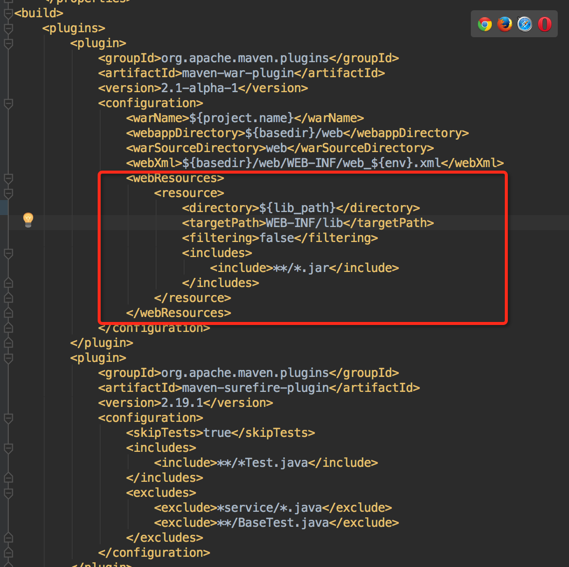Click the </webResources> closing tag text

pos(179,313)
